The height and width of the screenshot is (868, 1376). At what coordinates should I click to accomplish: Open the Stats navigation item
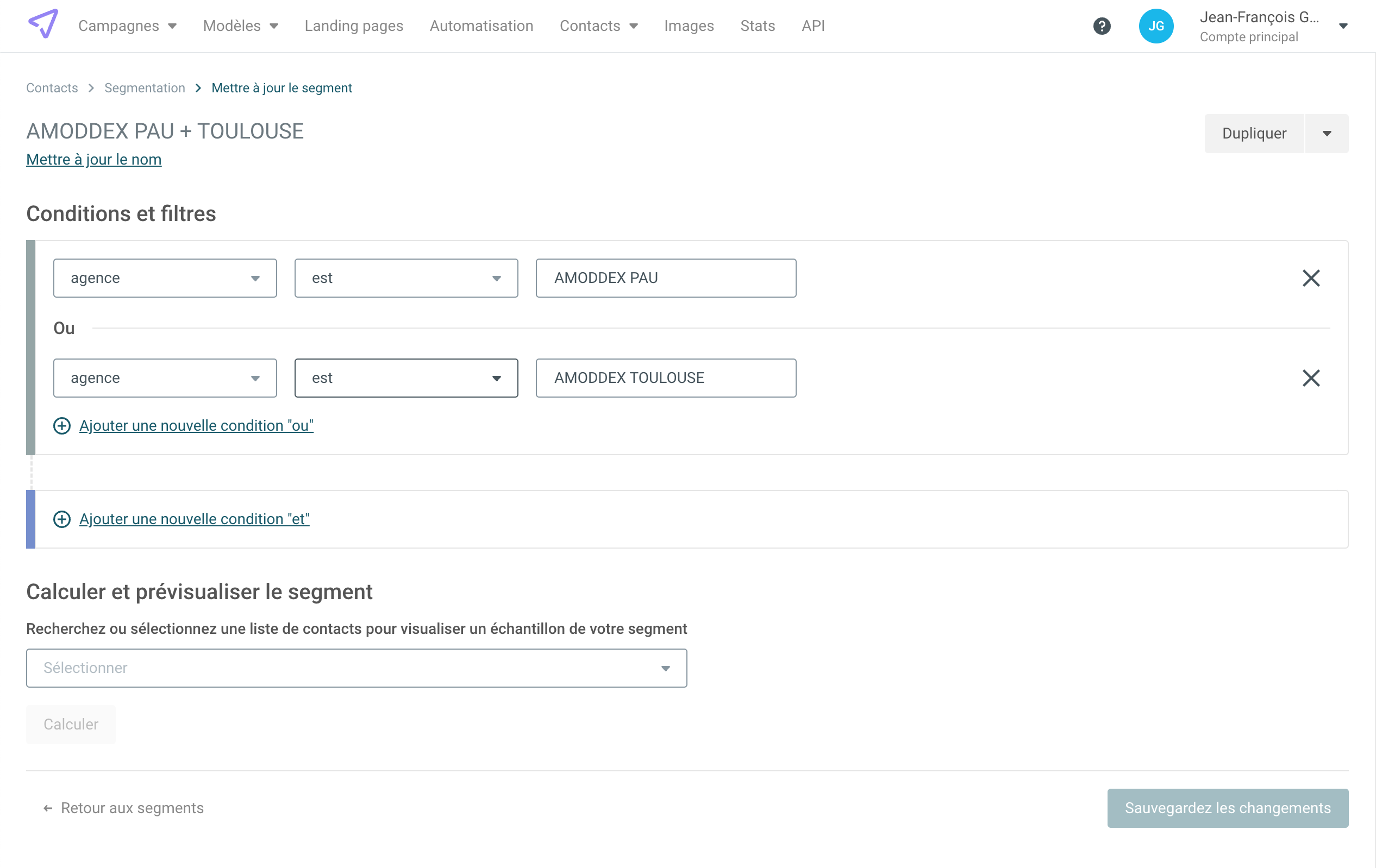tap(757, 26)
